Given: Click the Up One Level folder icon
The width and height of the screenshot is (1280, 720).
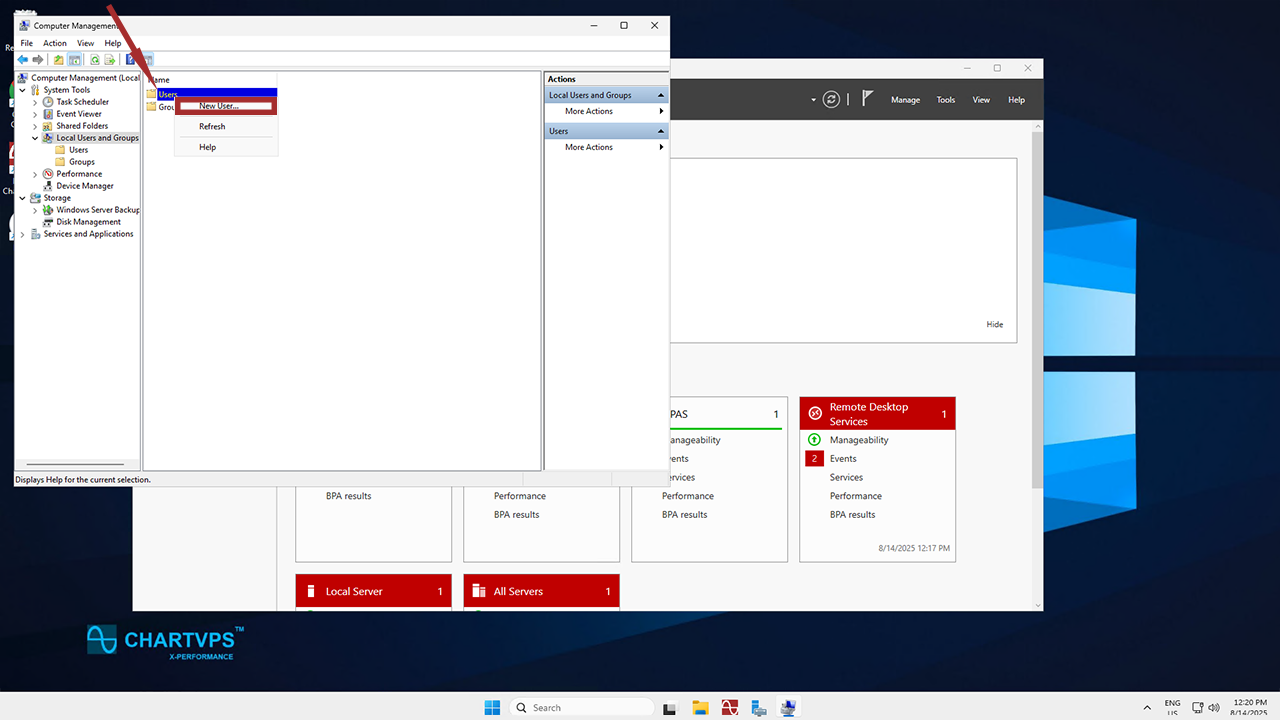Looking at the screenshot, I should pos(59,60).
